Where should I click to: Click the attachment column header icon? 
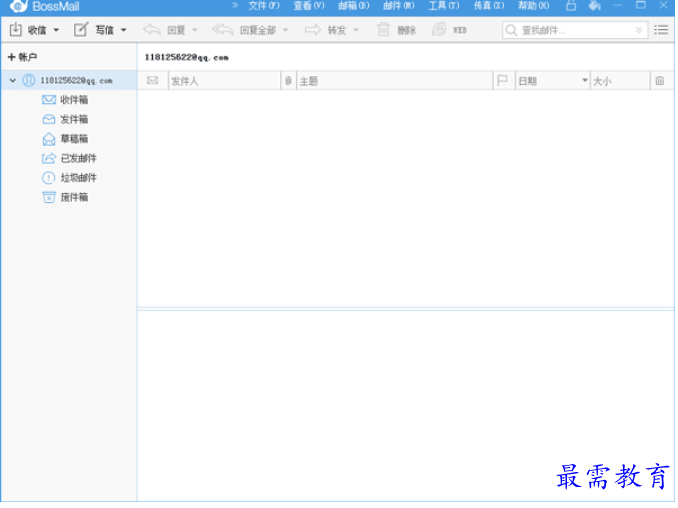288,81
